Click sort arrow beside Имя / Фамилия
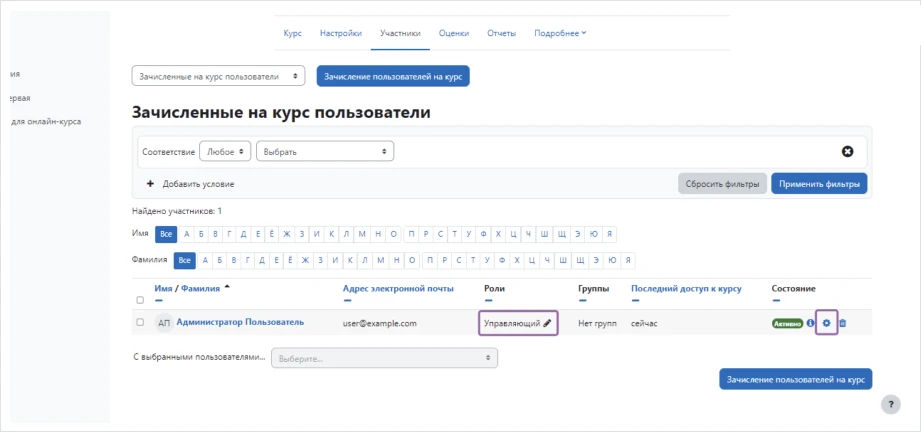Screen dimensions: 921x432 tap(227, 288)
